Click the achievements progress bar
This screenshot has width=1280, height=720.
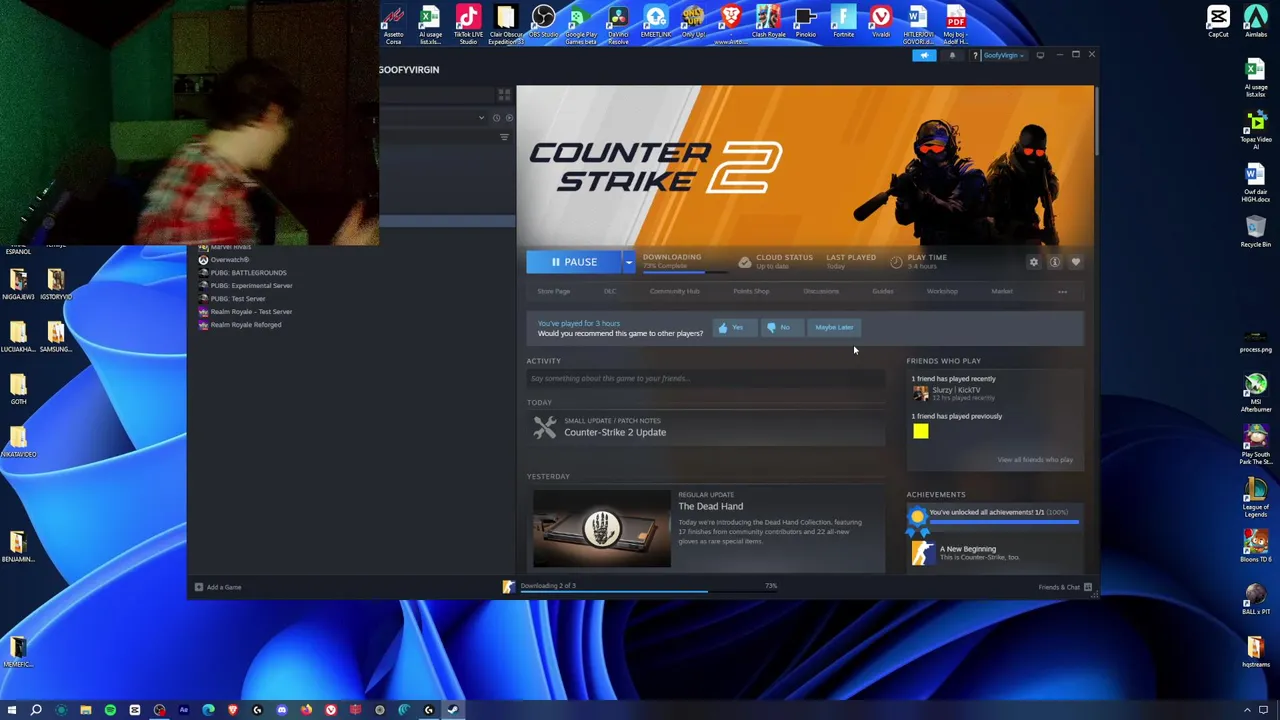(1005, 522)
